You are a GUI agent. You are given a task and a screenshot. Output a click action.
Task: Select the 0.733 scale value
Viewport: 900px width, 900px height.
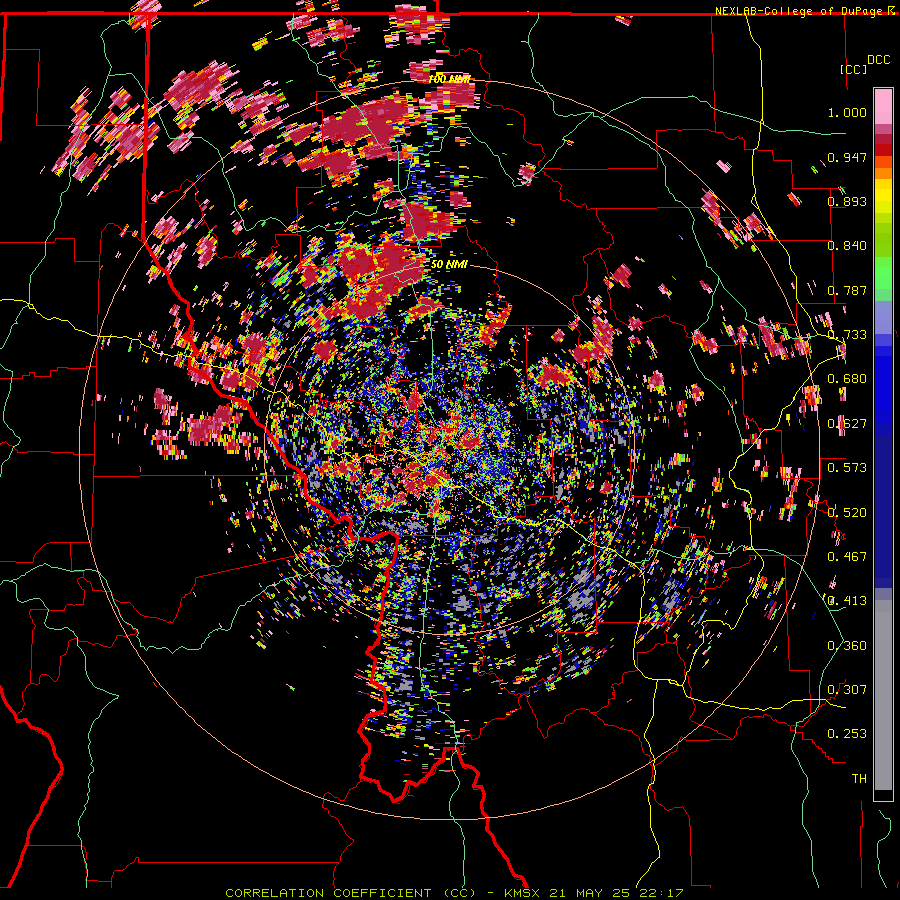(x=847, y=335)
